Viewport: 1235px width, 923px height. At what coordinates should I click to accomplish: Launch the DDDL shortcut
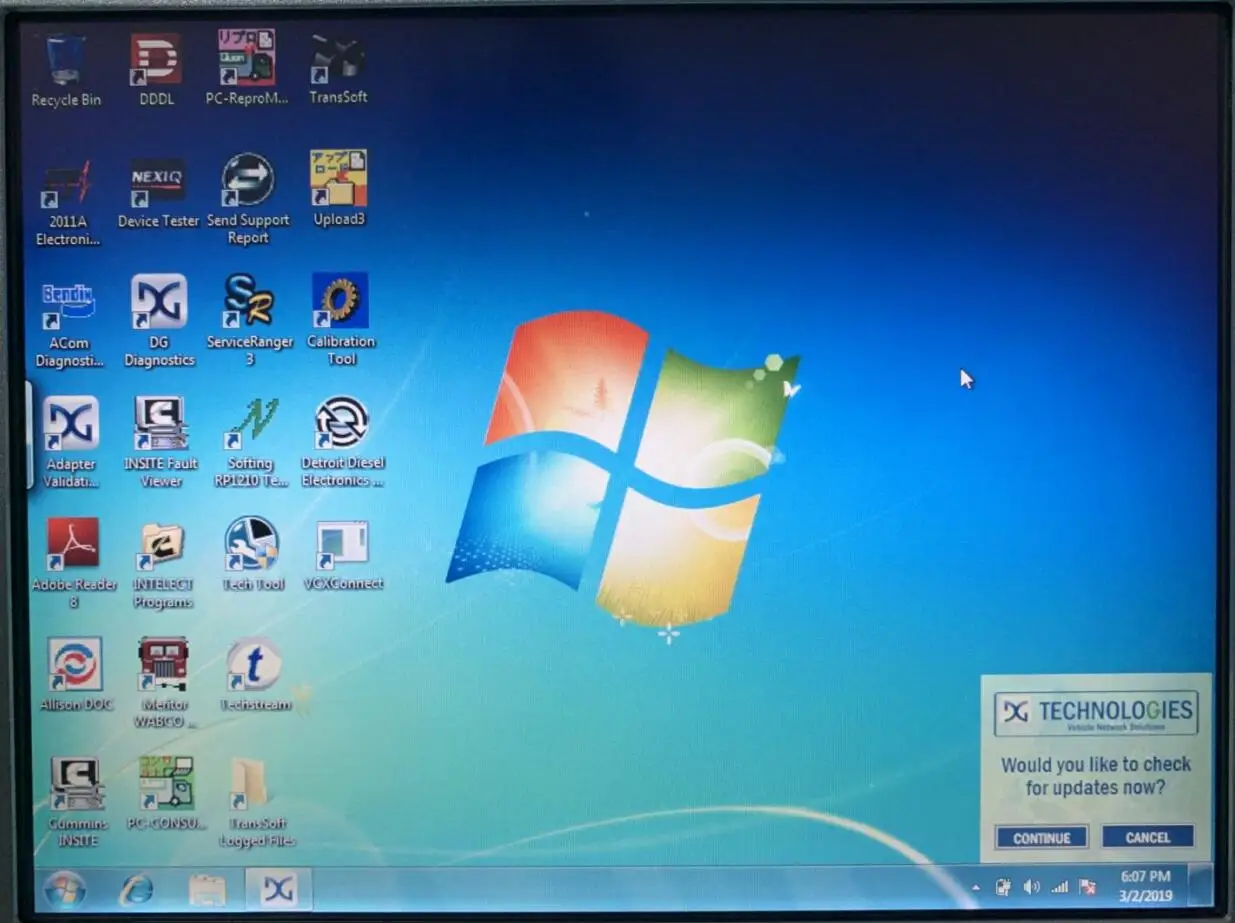coord(156,72)
